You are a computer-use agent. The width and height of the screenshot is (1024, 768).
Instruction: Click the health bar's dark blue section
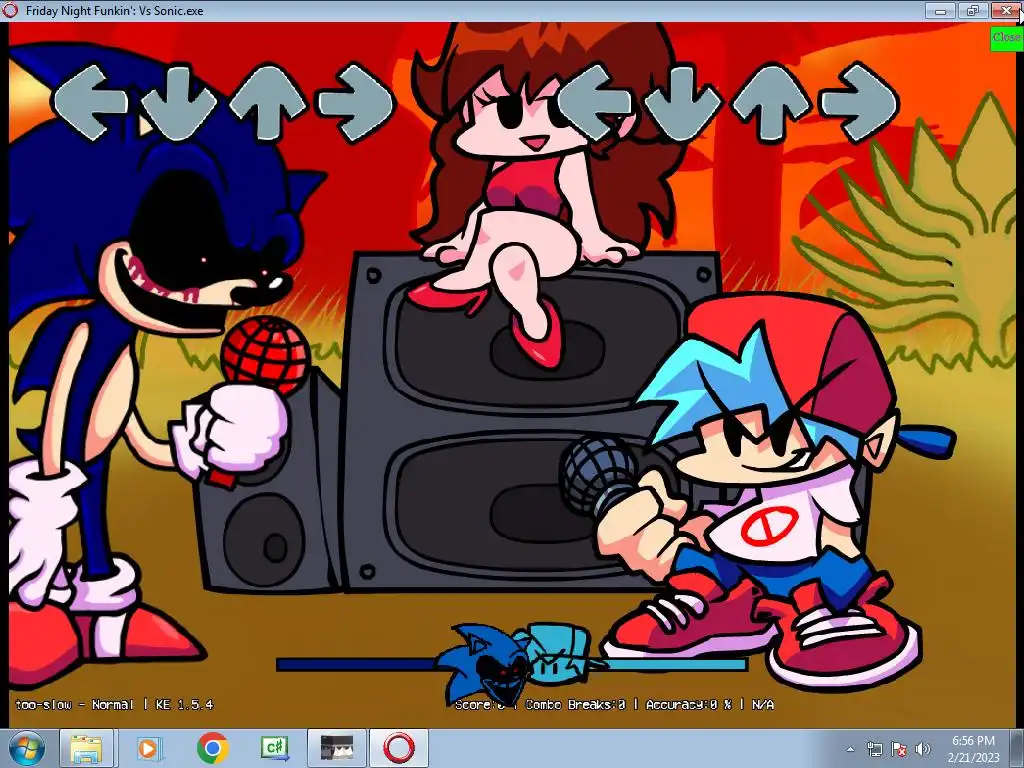click(357, 665)
